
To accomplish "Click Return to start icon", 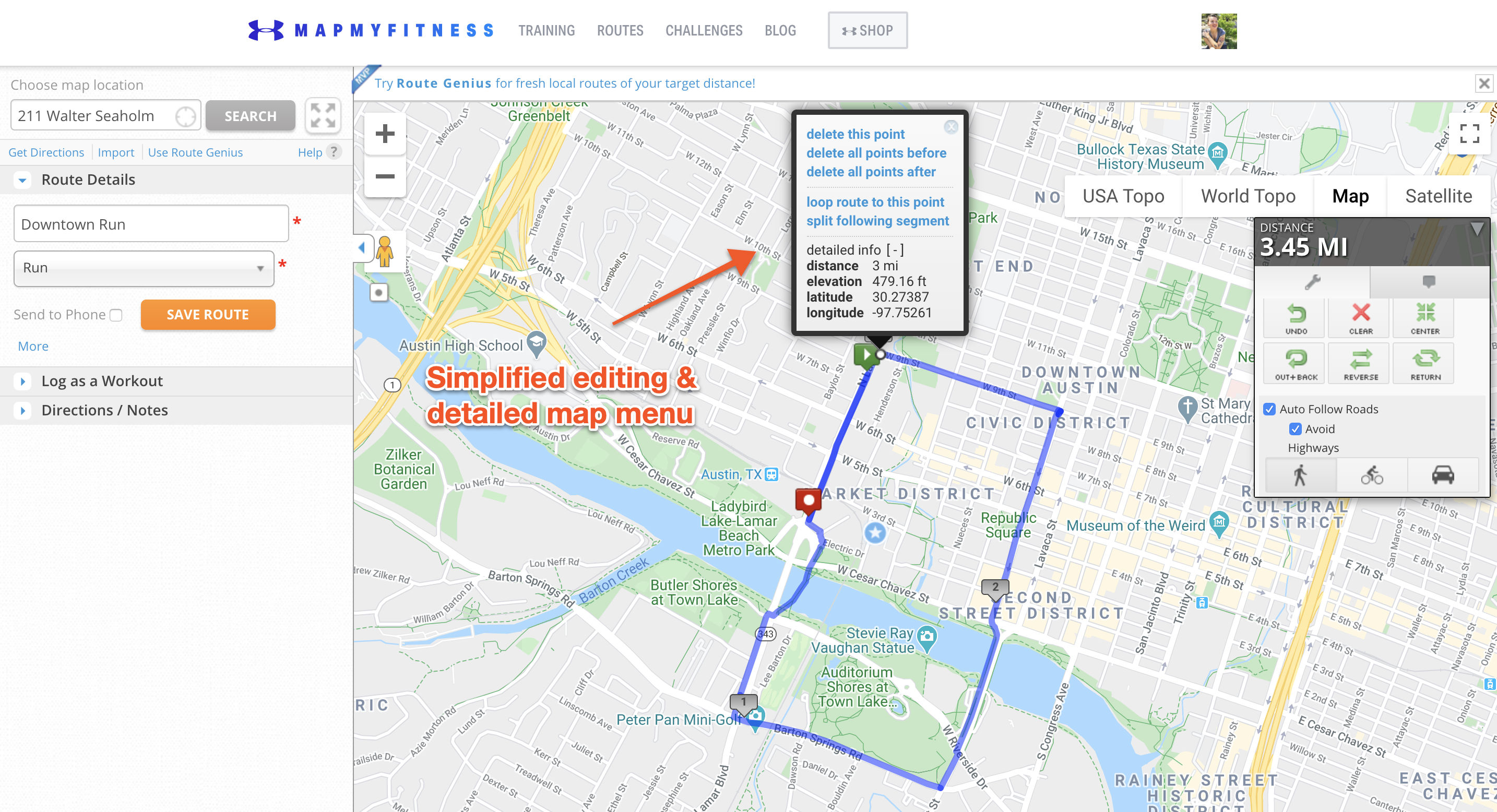I will coord(1425,364).
